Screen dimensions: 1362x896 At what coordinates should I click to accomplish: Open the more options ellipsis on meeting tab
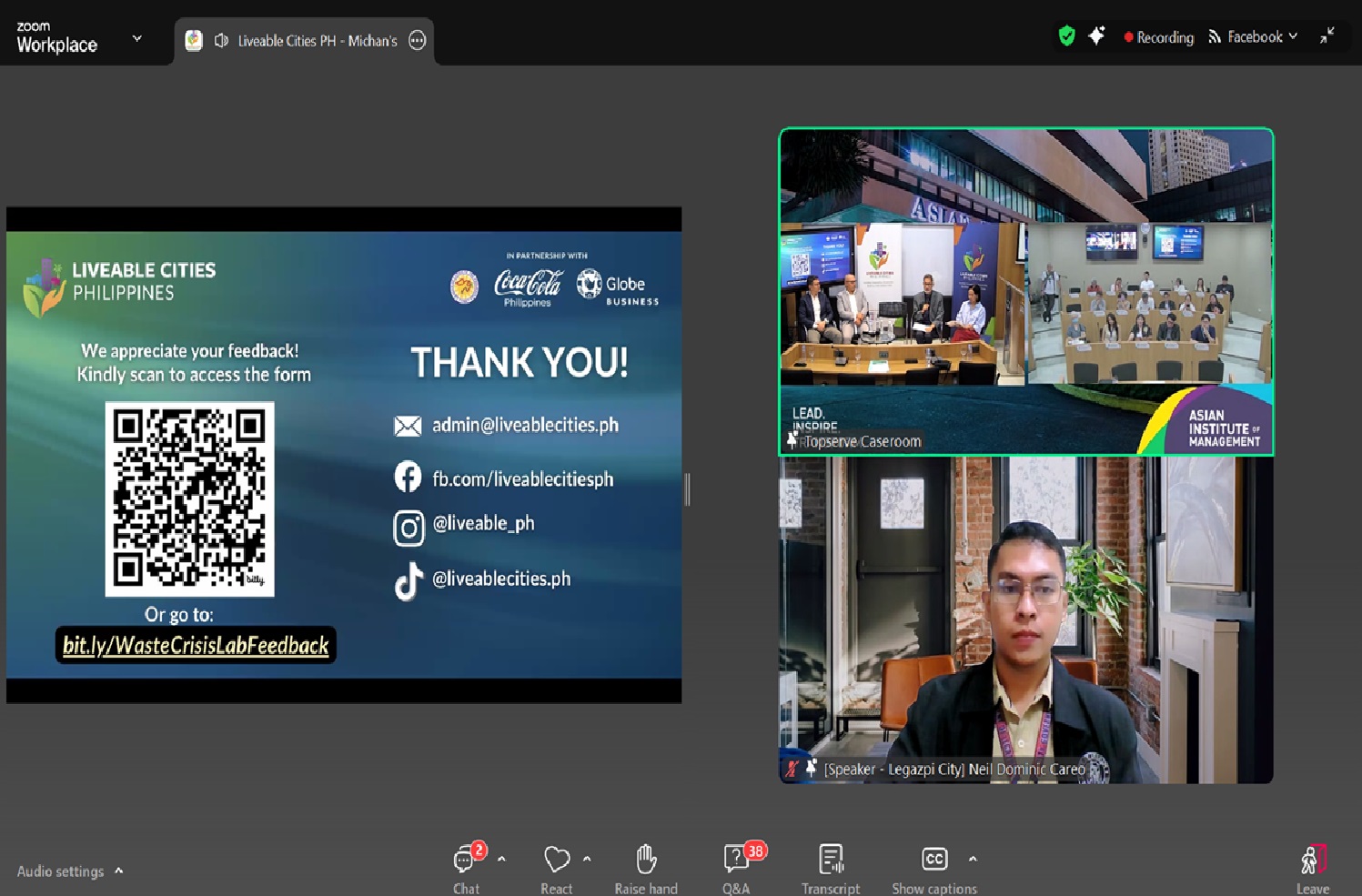(x=417, y=41)
